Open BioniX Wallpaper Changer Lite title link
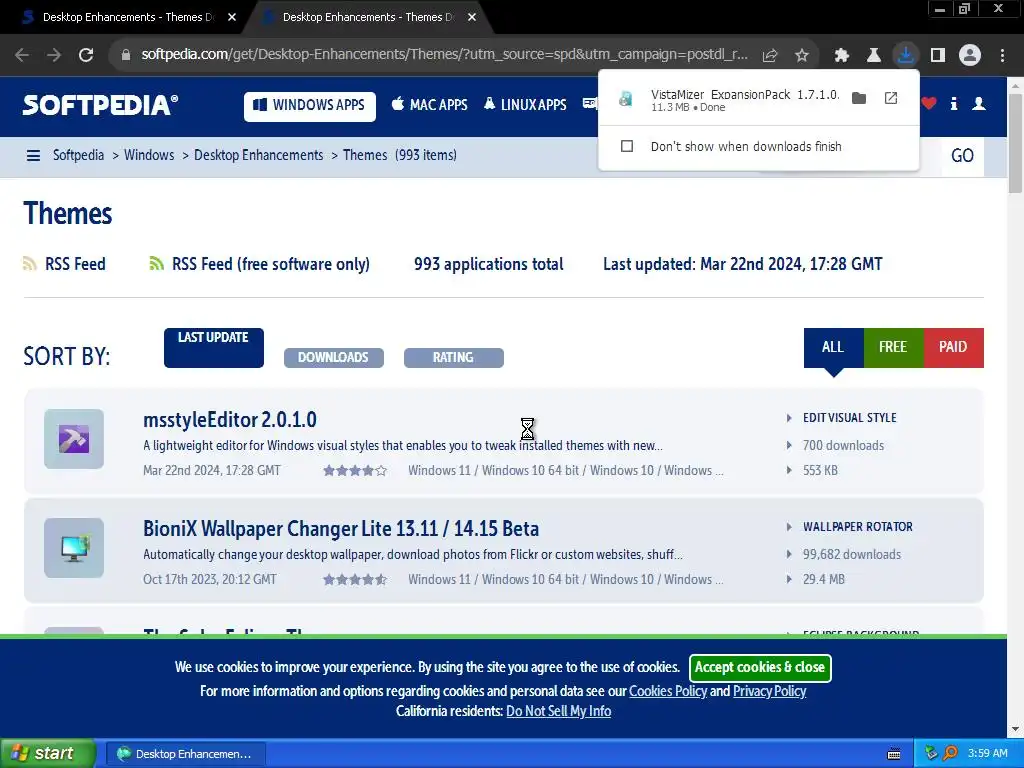The width and height of the screenshot is (1024, 768). click(x=341, y=528)
